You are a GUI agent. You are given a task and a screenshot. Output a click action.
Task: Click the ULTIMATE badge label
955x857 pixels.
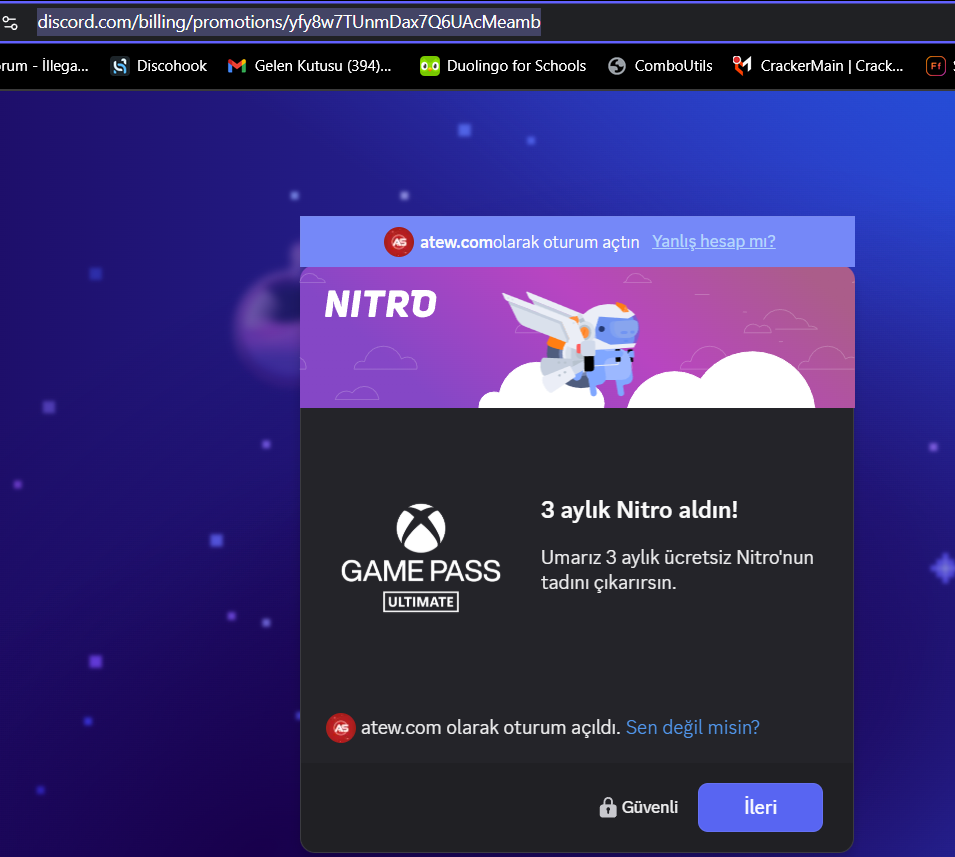click(x=421, y=602)
